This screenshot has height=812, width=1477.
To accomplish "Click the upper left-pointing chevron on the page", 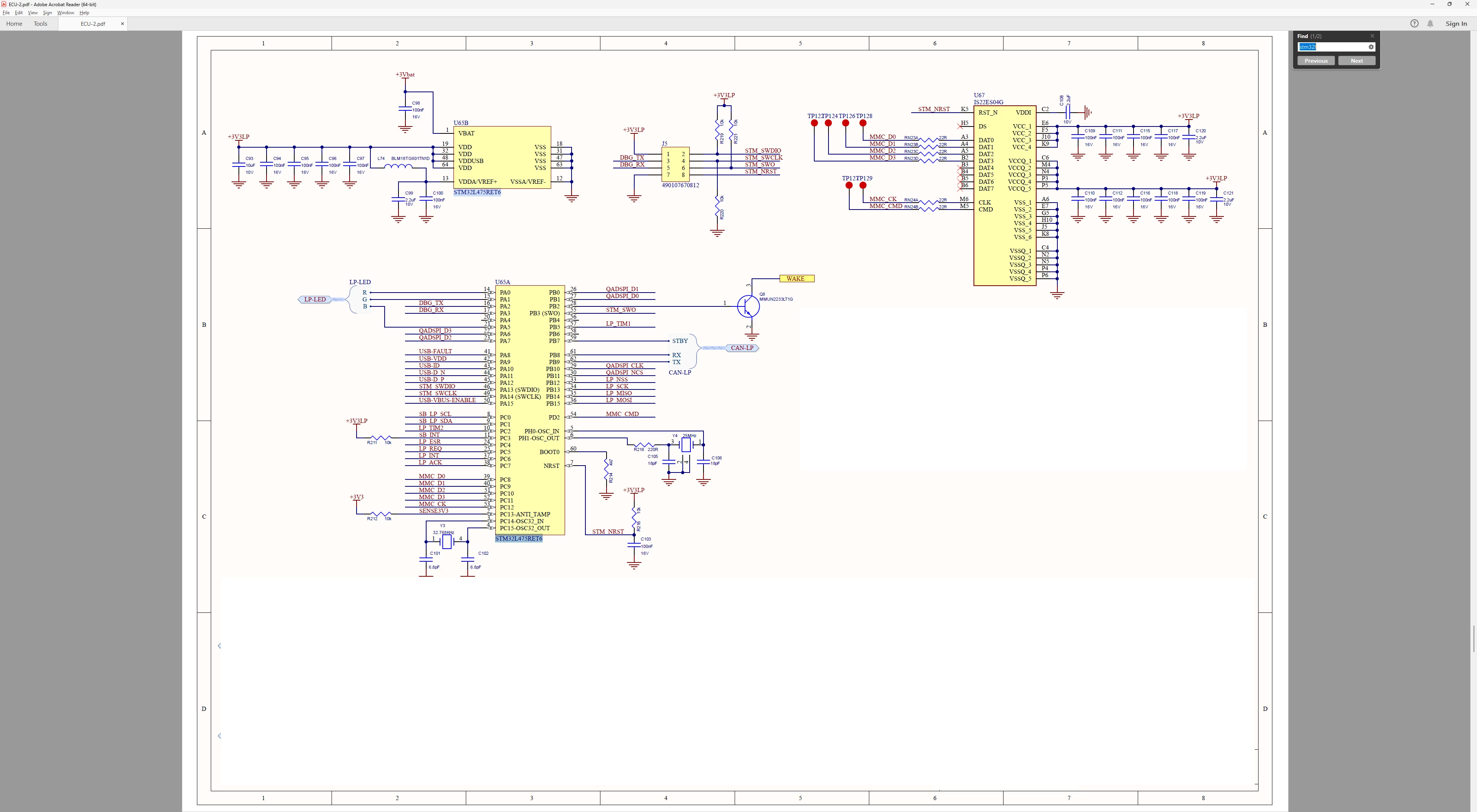I will pyautogui.click(x=220, y=646).
